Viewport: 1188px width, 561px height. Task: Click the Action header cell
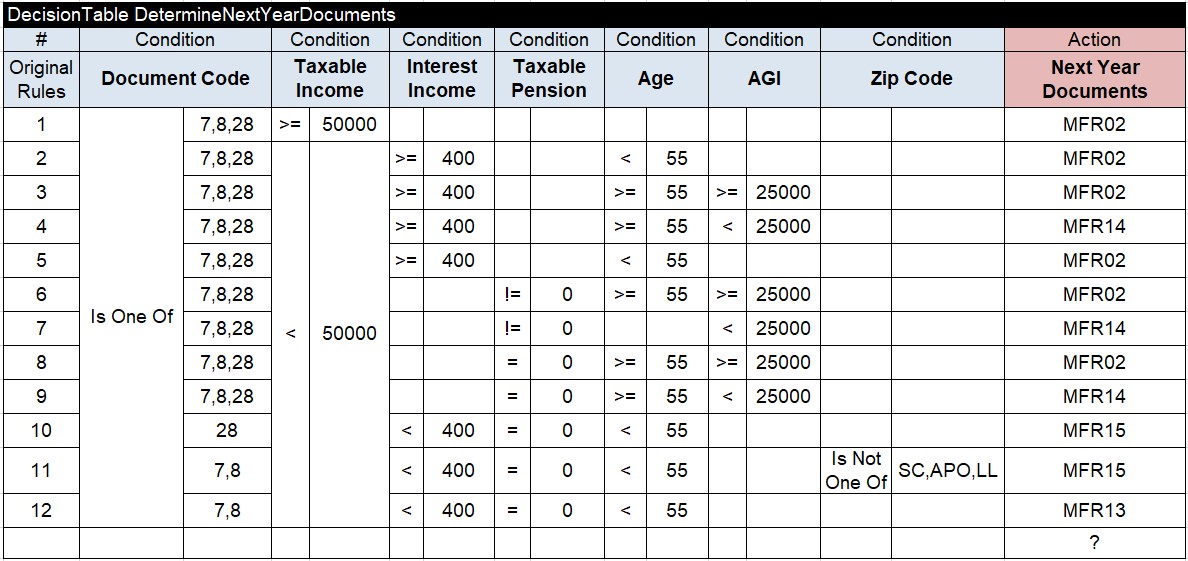[1094, 40]
